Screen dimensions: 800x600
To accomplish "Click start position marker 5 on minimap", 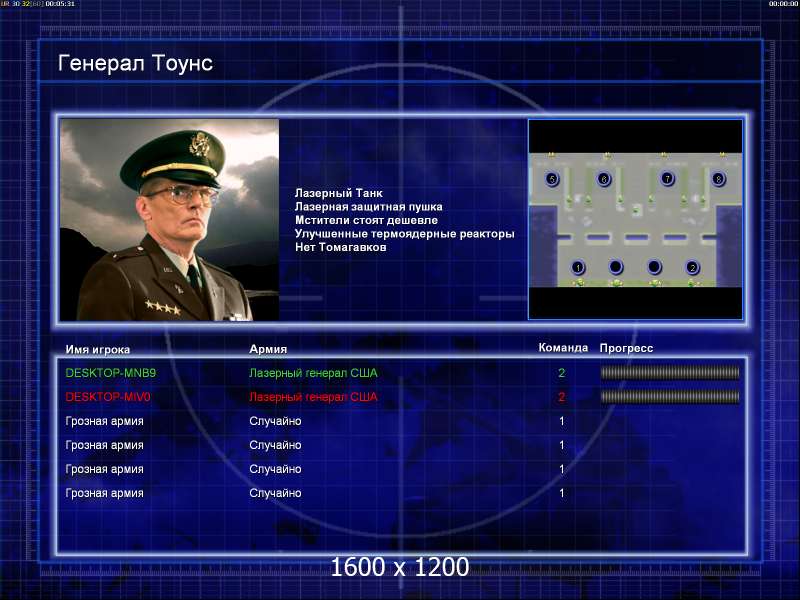I will tap(552, 179).
